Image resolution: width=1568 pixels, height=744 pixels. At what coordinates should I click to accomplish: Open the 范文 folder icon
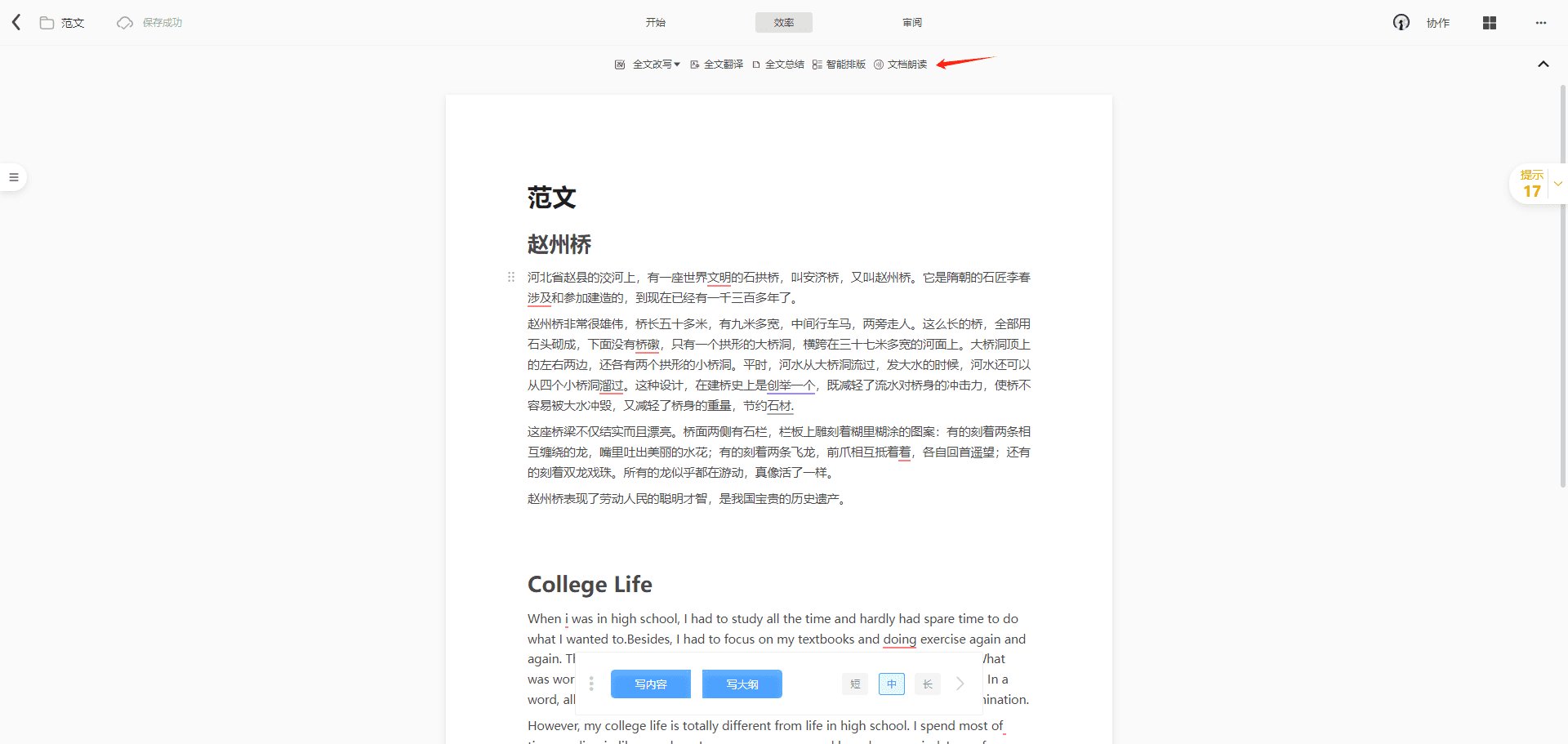coord(47,23)
